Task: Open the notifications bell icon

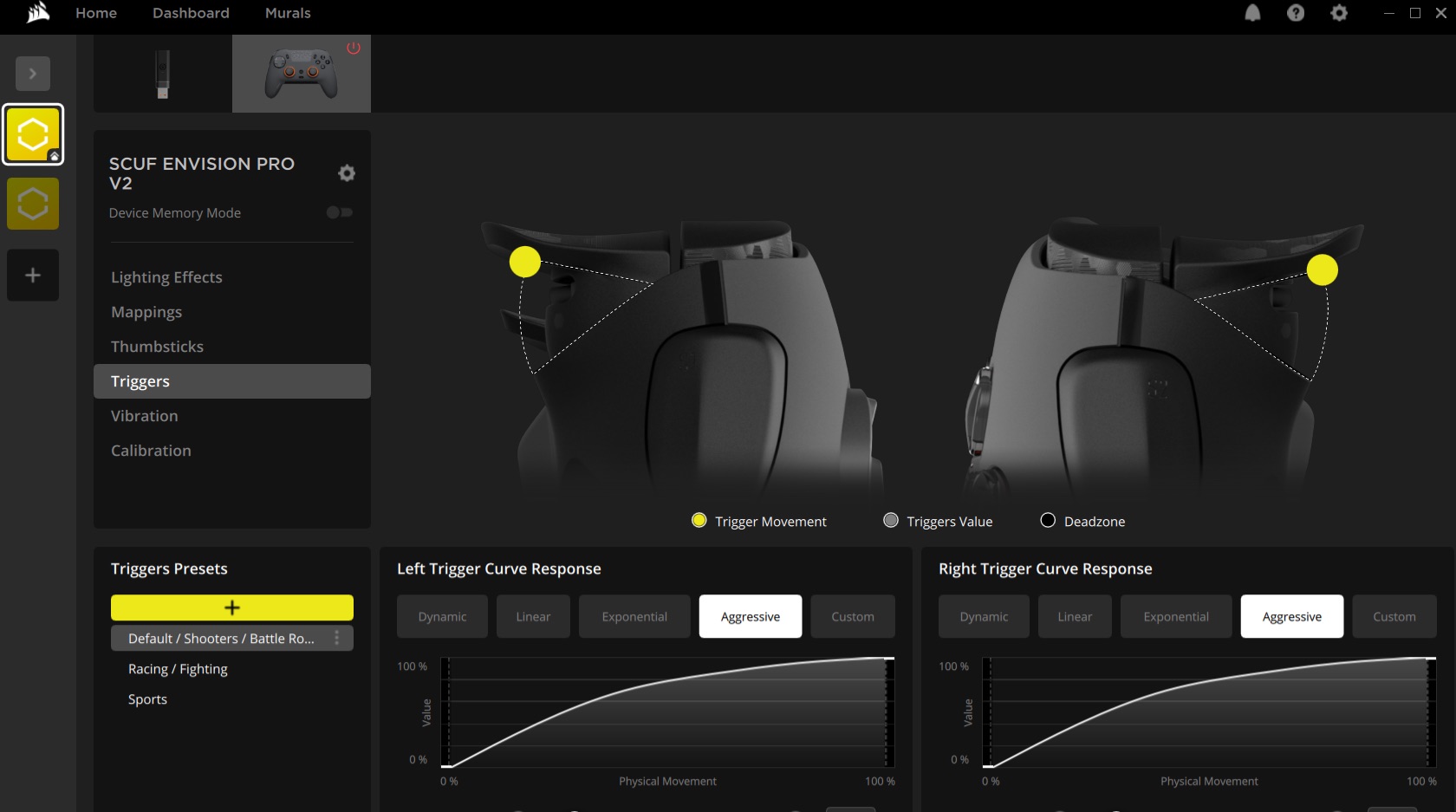Action: (1252, 13)
